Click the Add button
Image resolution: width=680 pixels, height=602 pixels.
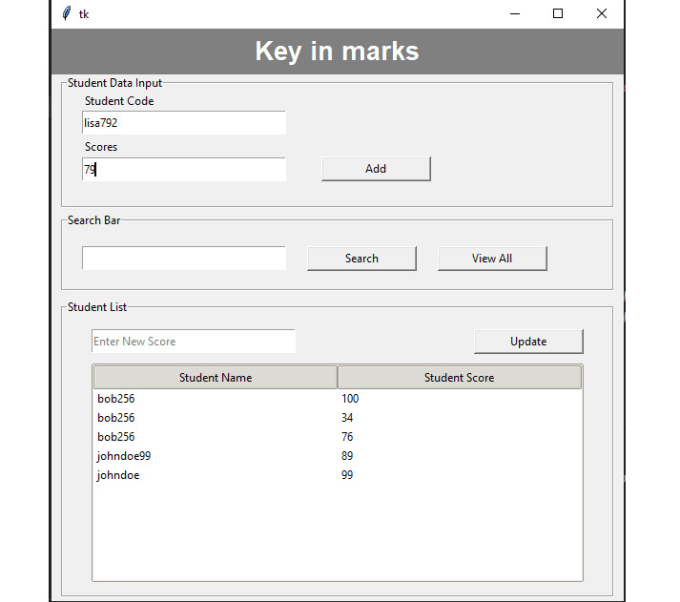(x=376, y=169)
